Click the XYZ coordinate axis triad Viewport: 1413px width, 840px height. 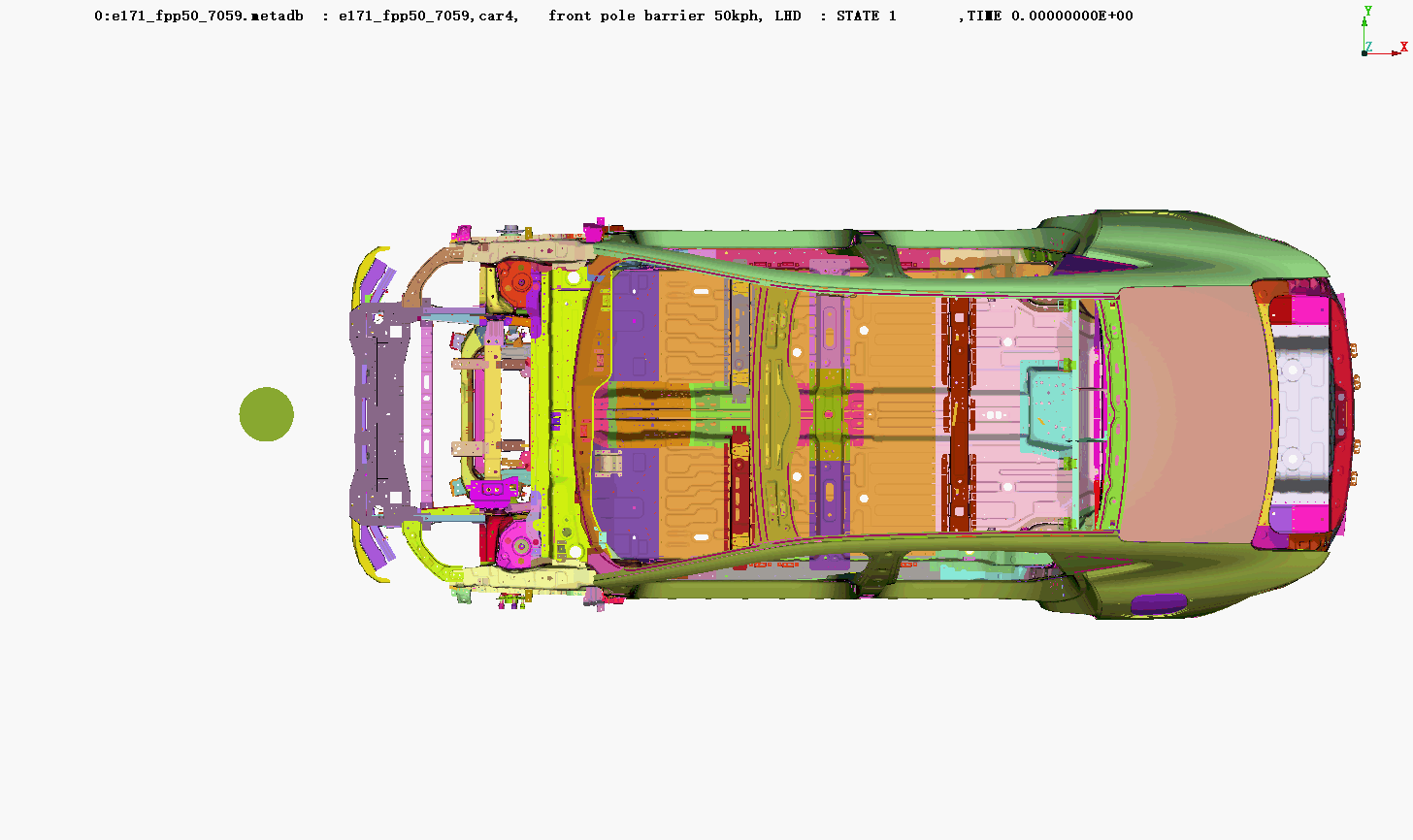[x=1384, y=32]
